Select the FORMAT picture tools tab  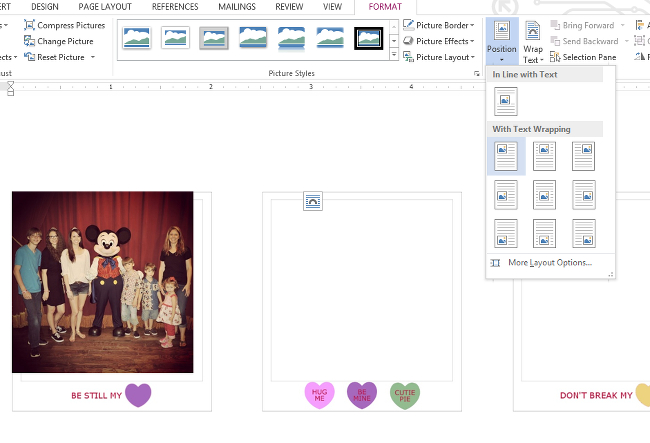click(385, 7)
